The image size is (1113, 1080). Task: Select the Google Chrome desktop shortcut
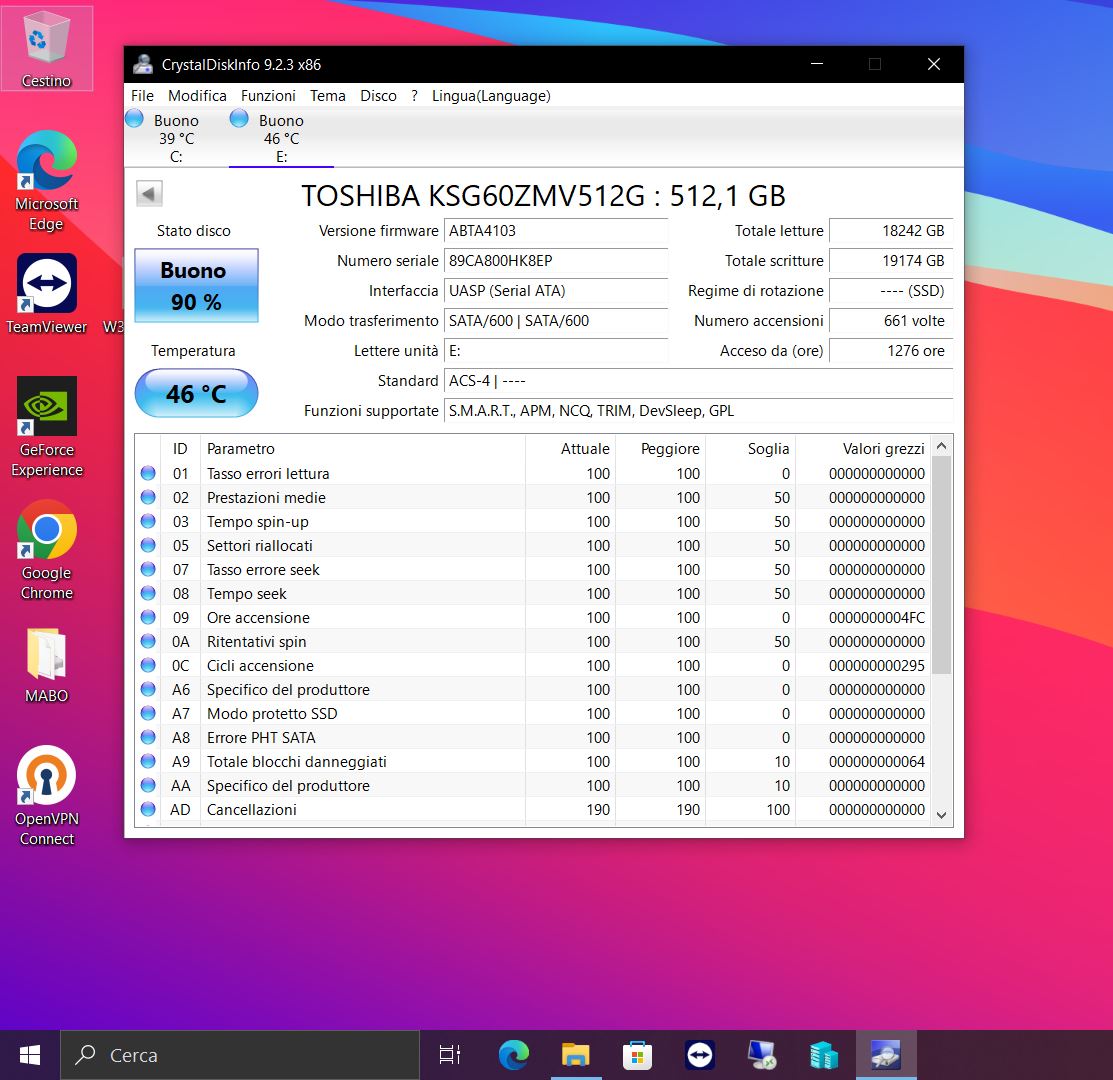click(x=46, y=550)
